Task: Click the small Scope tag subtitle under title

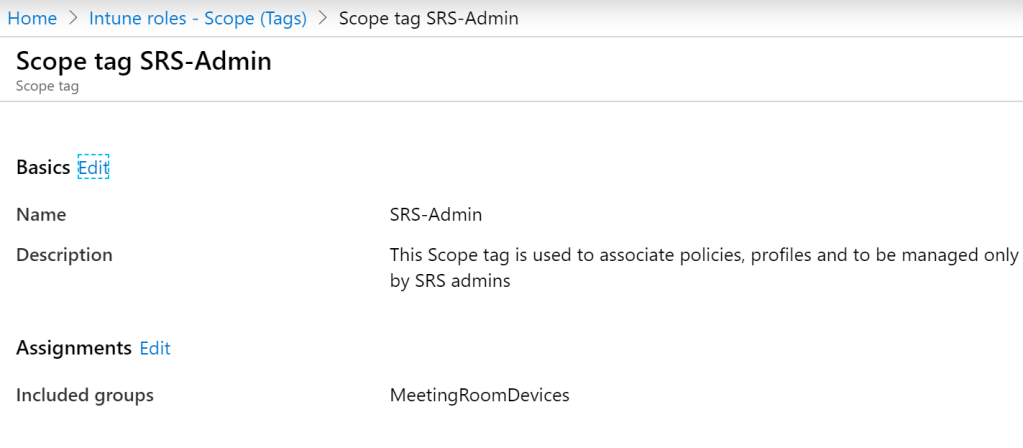Action: (x=47, y=86)
